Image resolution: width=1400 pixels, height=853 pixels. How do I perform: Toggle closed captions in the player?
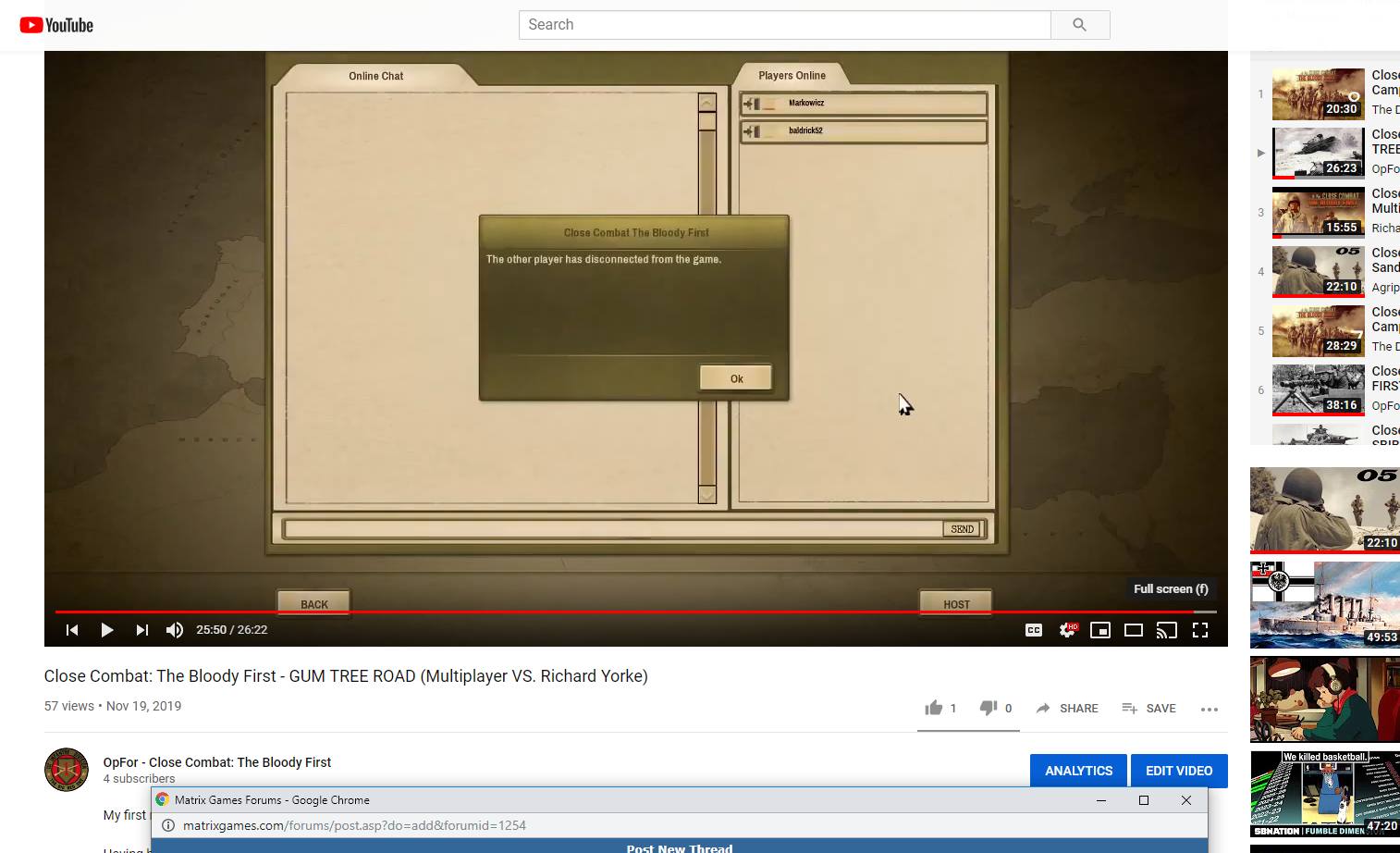coord(1034,630)
